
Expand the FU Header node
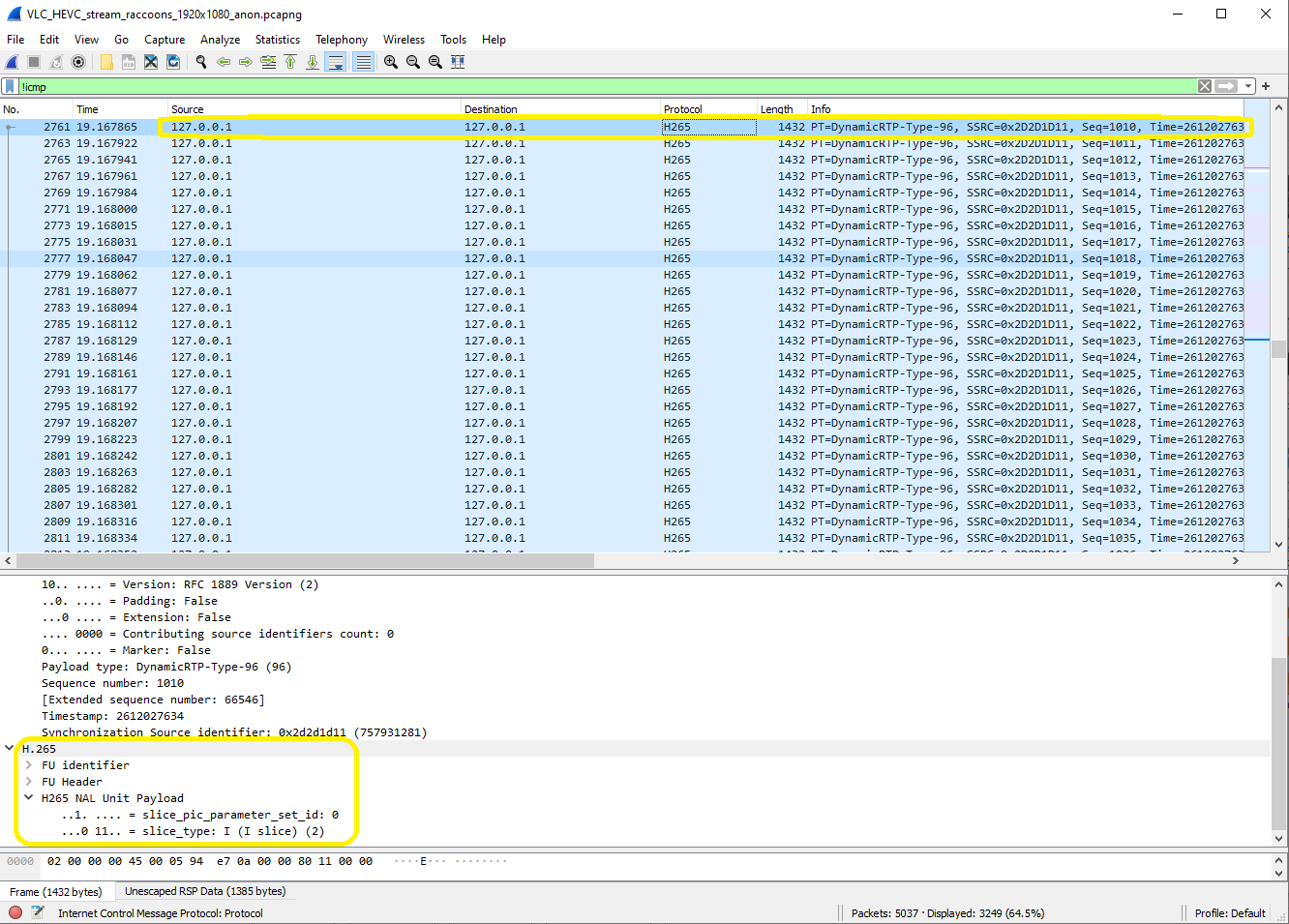click(x=29, y=782)
